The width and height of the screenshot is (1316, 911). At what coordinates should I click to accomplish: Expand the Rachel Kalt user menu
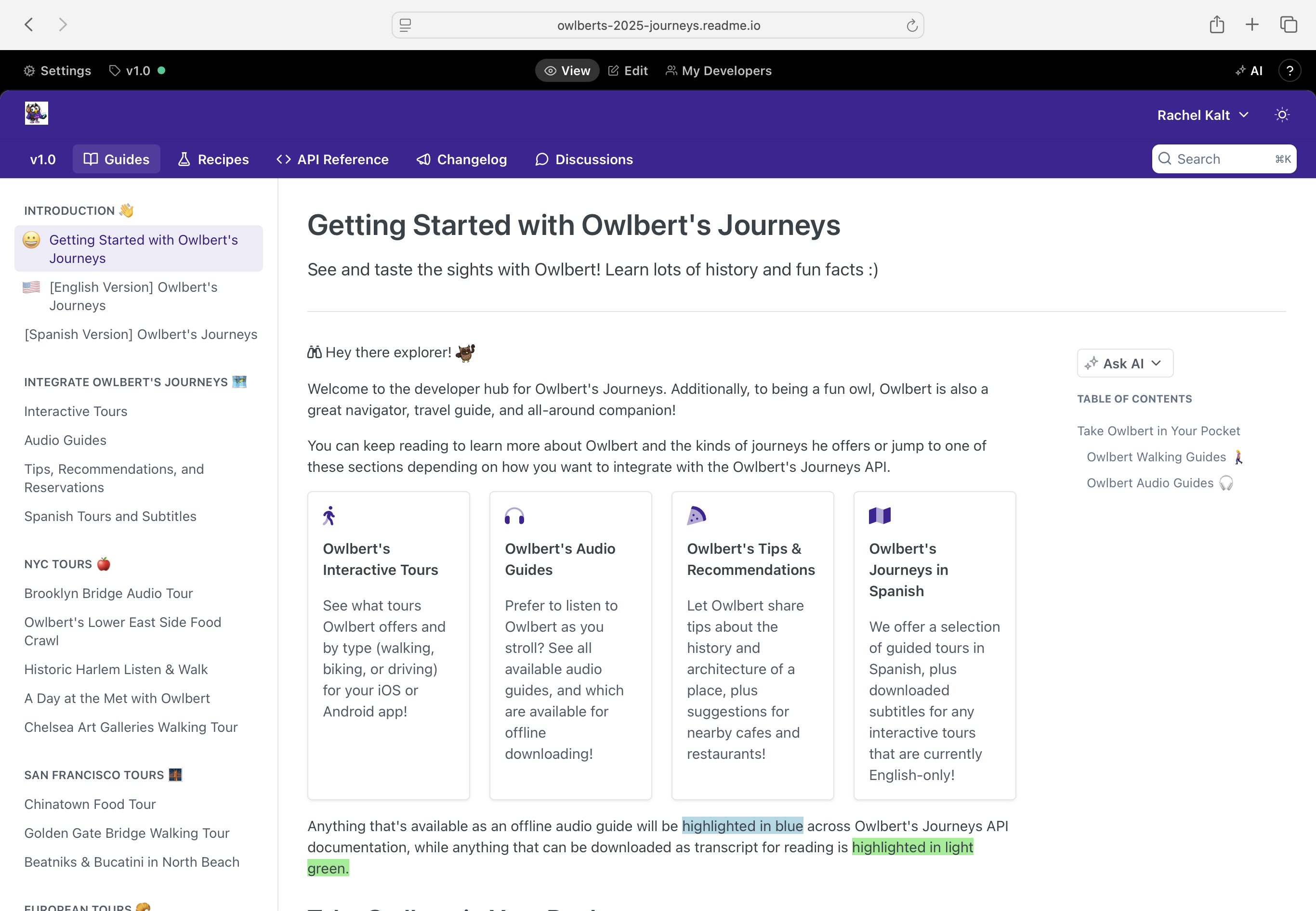click(1203, 115)
